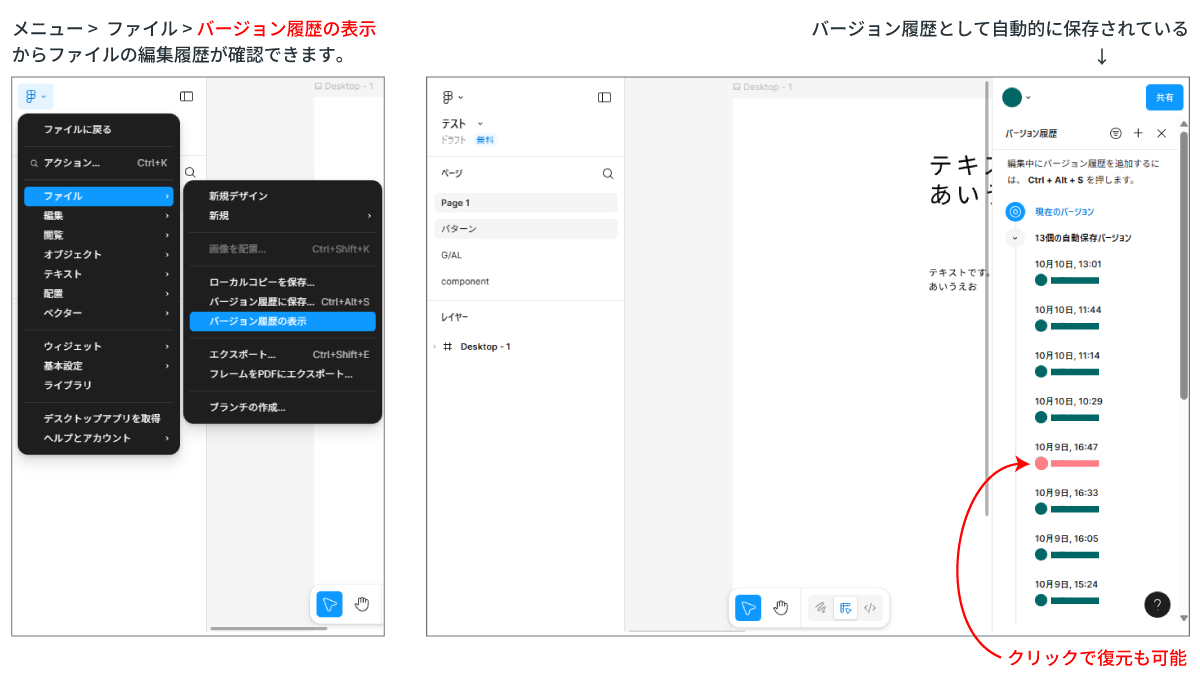Switch to Draw mode squiggle icon
Image resolution: width=1200 pixels, height=675 pixels.
tap(820, 607)
